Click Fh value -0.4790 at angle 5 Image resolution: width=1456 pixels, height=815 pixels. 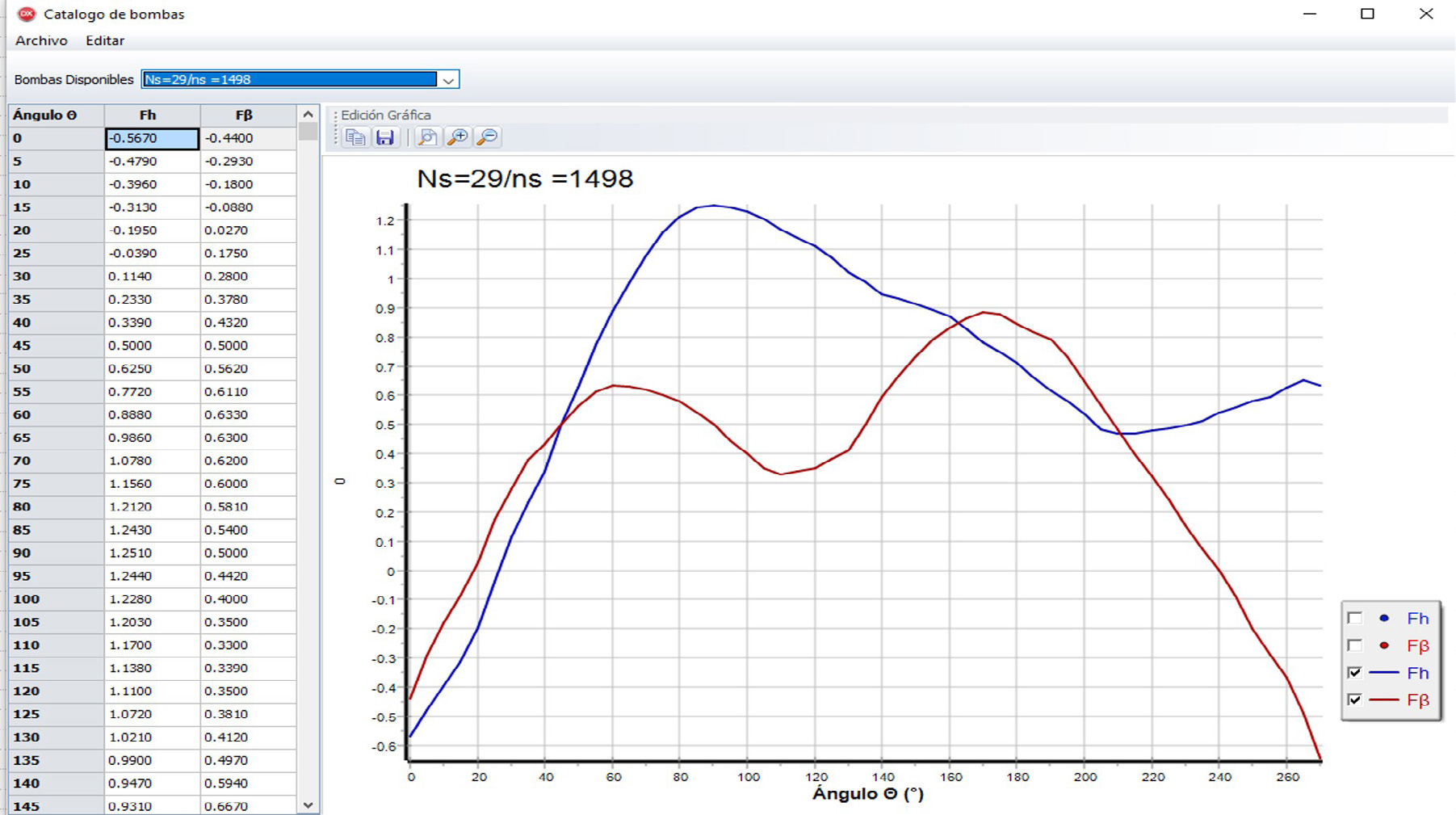[x=152, y=162]
